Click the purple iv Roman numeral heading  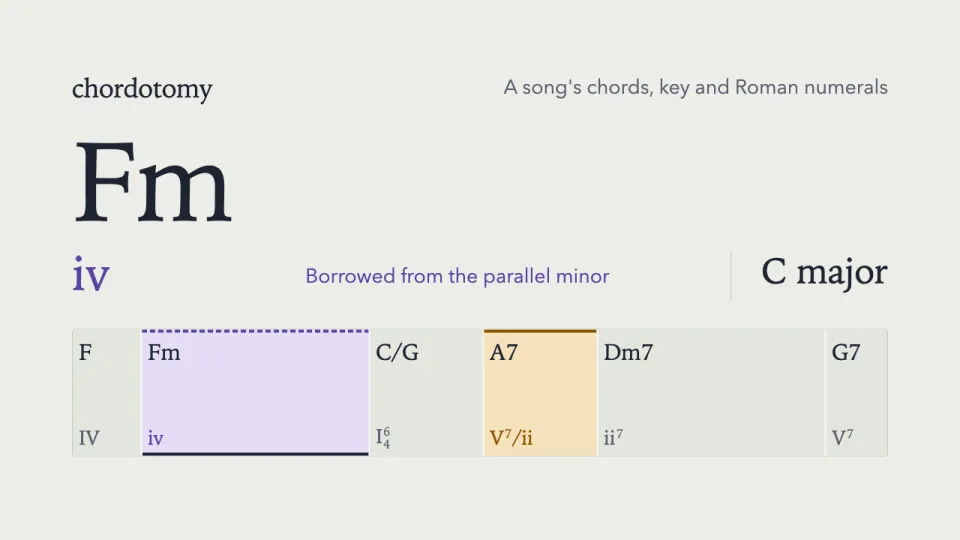pos(91,274)
